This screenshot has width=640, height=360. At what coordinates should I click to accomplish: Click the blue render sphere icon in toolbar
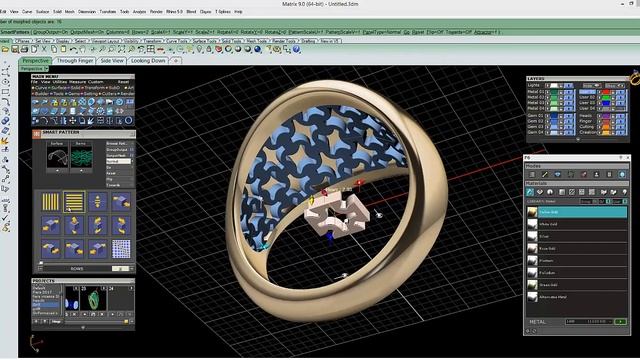258,49
